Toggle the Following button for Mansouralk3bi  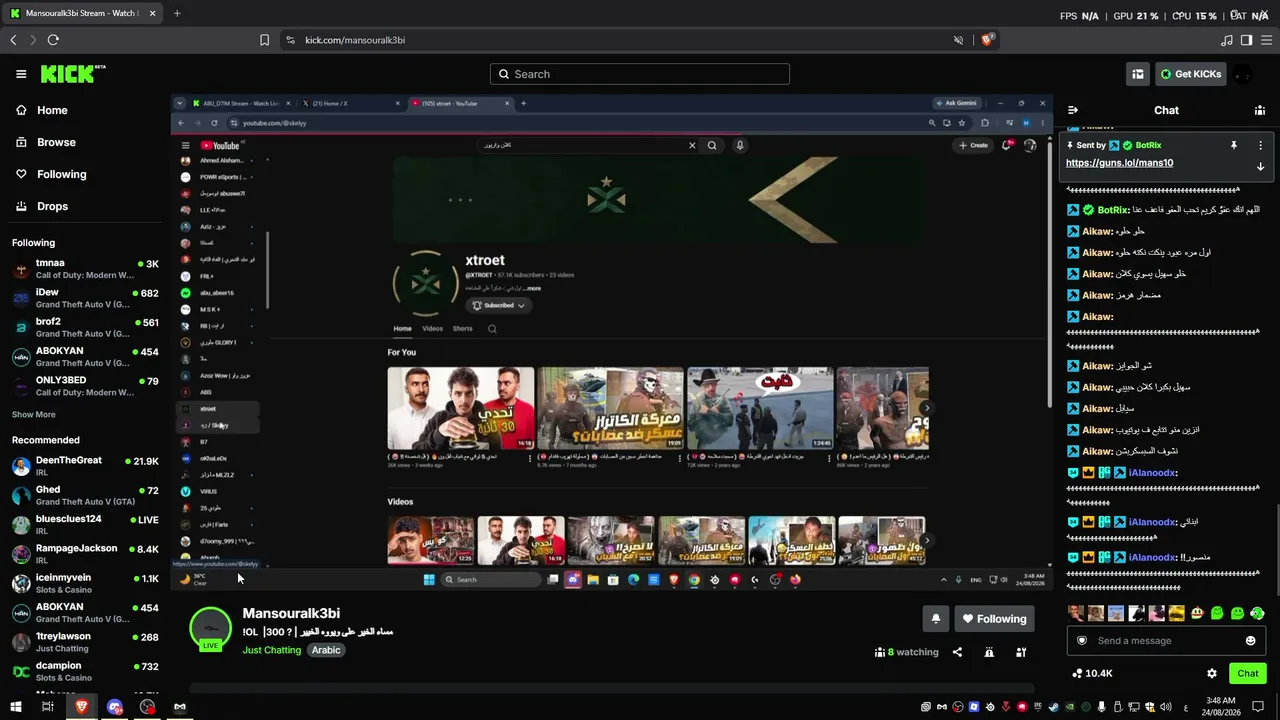click(994, 619)
